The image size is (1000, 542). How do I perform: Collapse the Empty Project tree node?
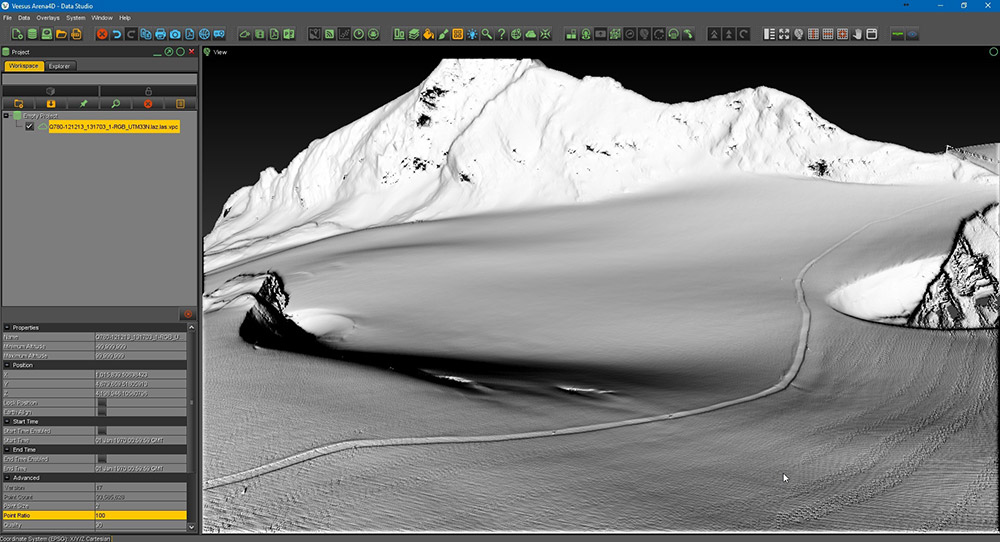click(6, 115)
